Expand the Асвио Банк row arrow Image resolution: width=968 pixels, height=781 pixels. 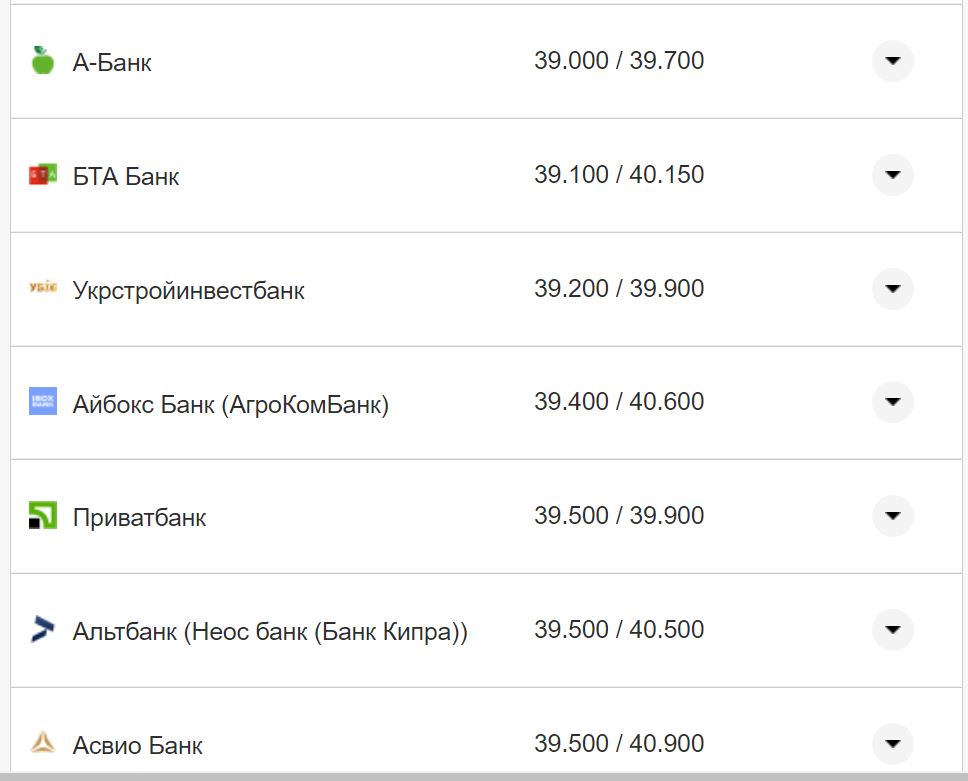[892, 743]
